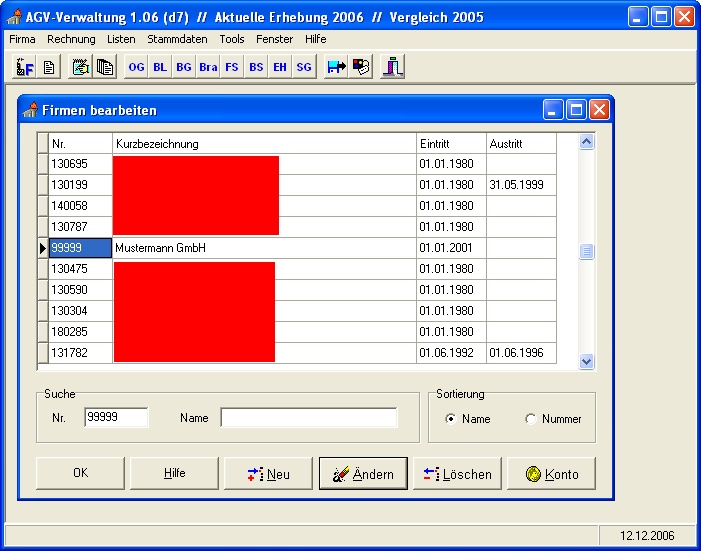Select row number 130475
701x551 pixels.
click(x=80, y=269)
